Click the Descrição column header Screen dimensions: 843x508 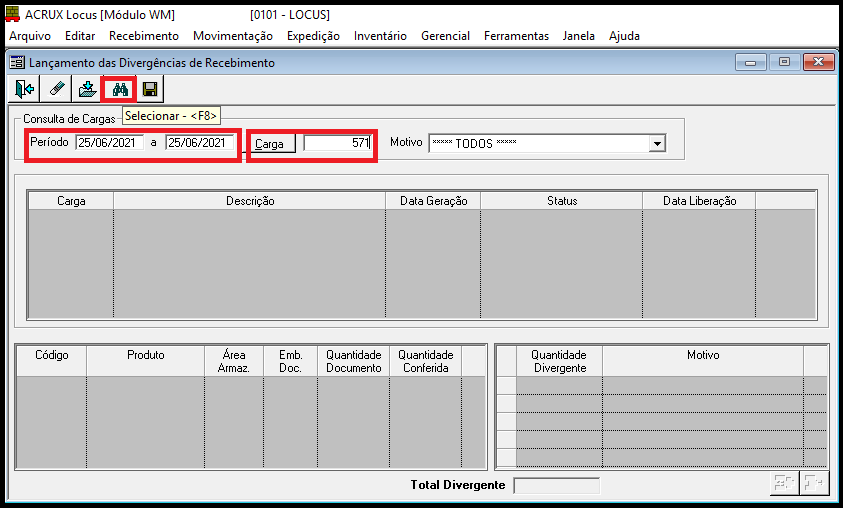250,201
